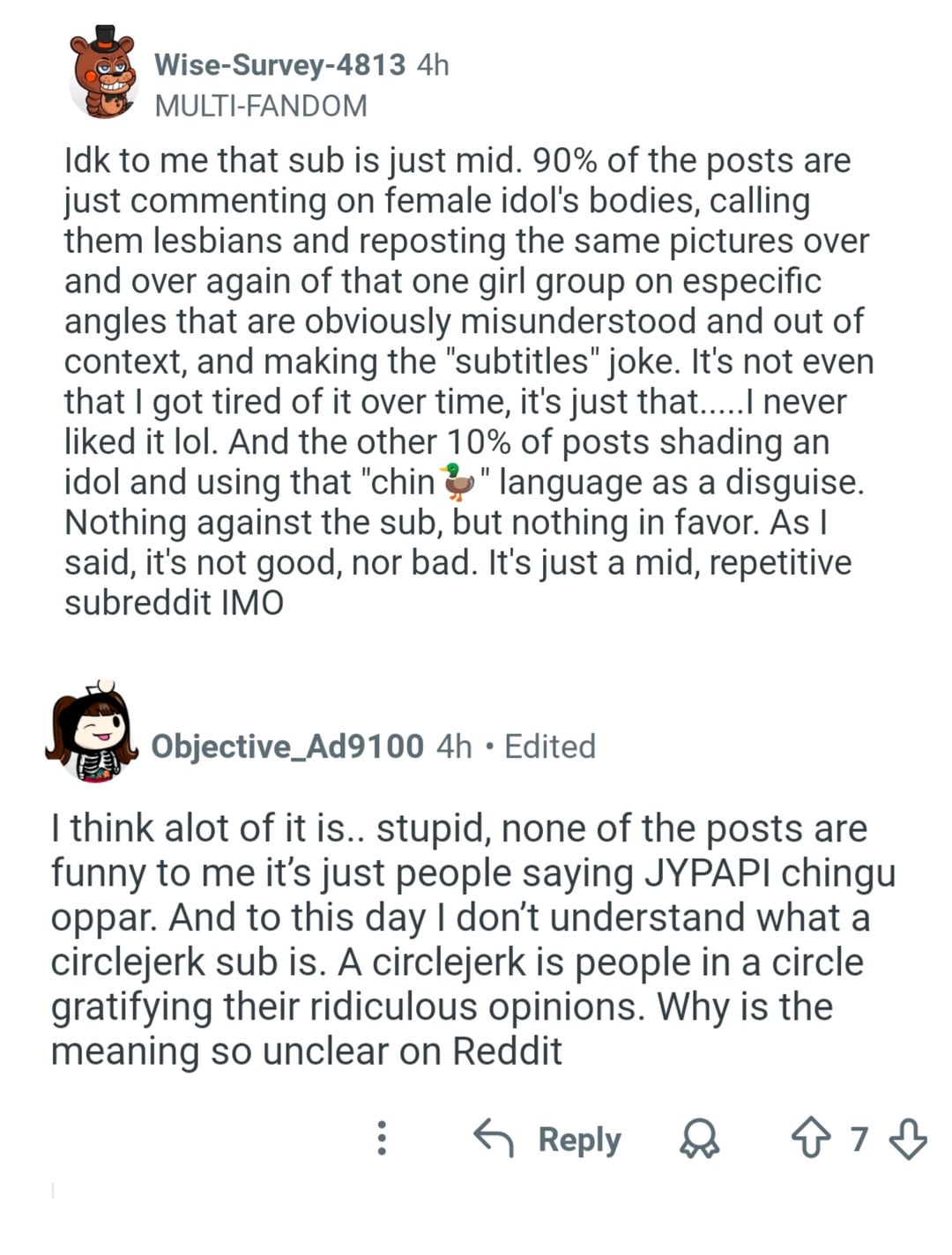Tap the 4h timestamp next to Objective_Ad9100
Screen dimensions: 952x1255
click(454, 746)
